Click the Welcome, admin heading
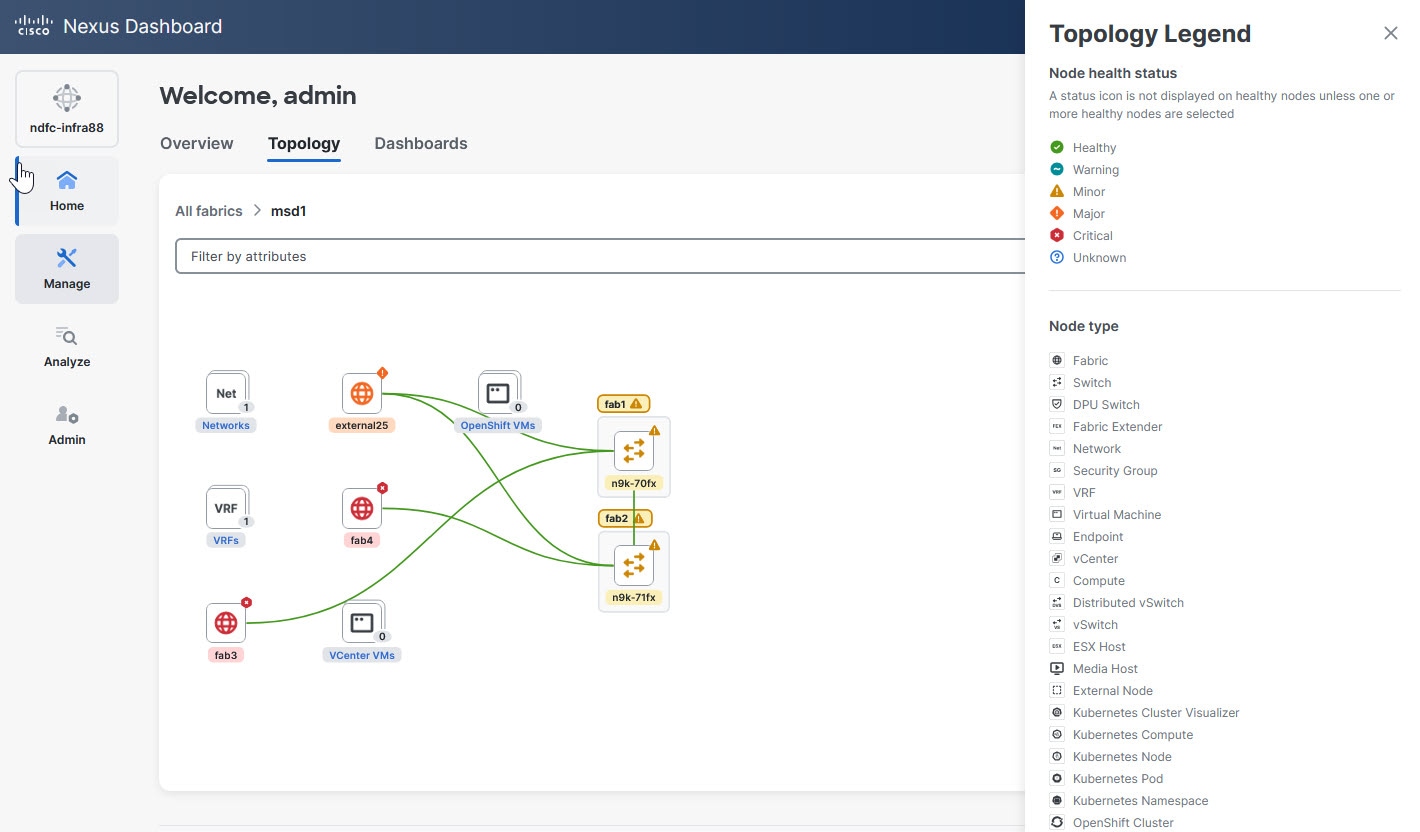The width and height of the screenshot is (1420, 832). 258,95
